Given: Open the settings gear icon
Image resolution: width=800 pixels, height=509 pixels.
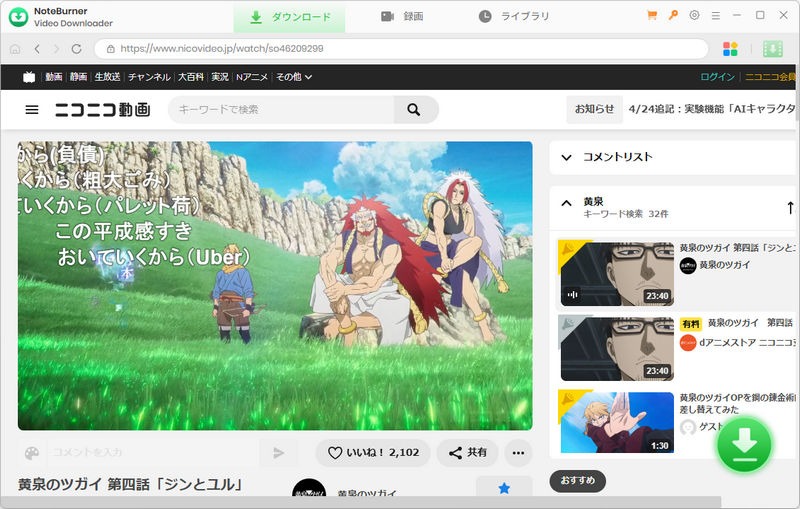Looking at the screenshot, I should 694,15.
